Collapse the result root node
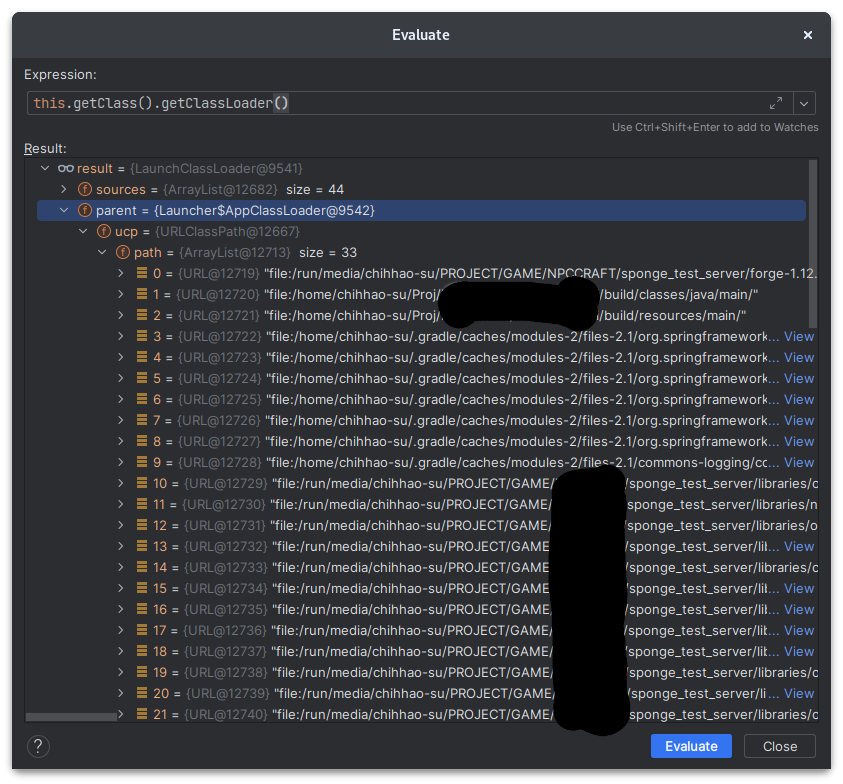The height and width of the screenshot is (784, 843). tap(45, 168)
